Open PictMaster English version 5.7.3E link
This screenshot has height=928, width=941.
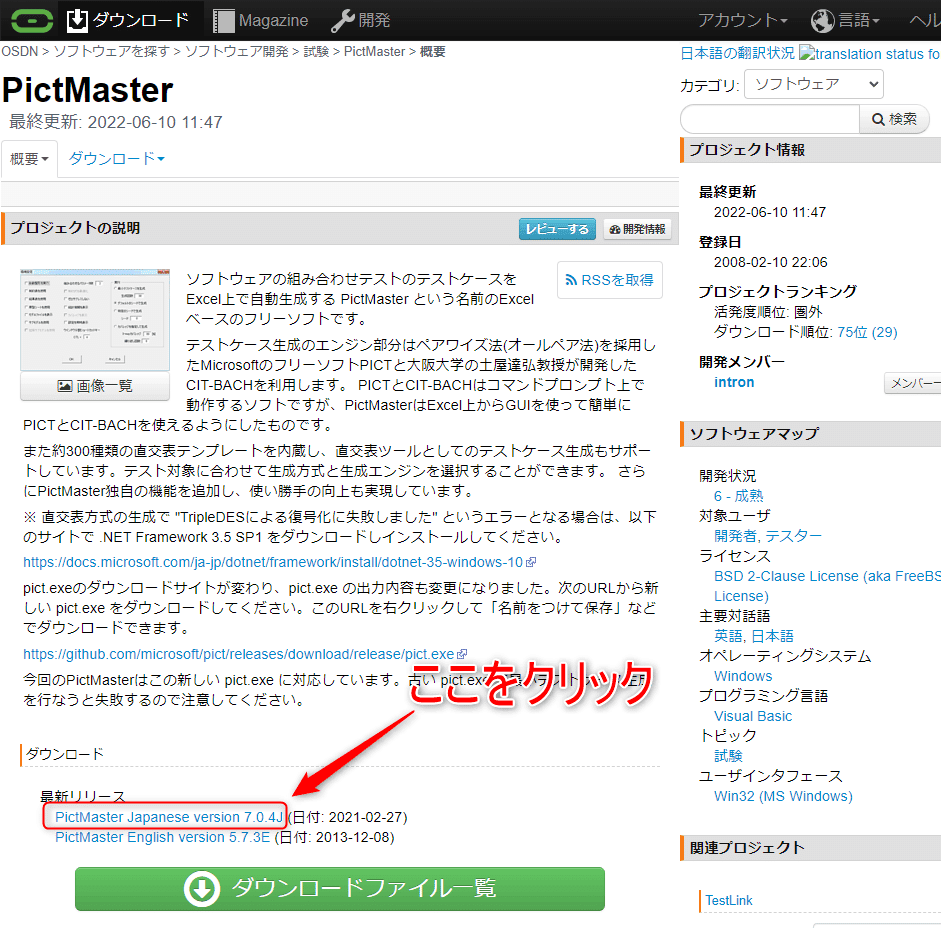[162, 837]
